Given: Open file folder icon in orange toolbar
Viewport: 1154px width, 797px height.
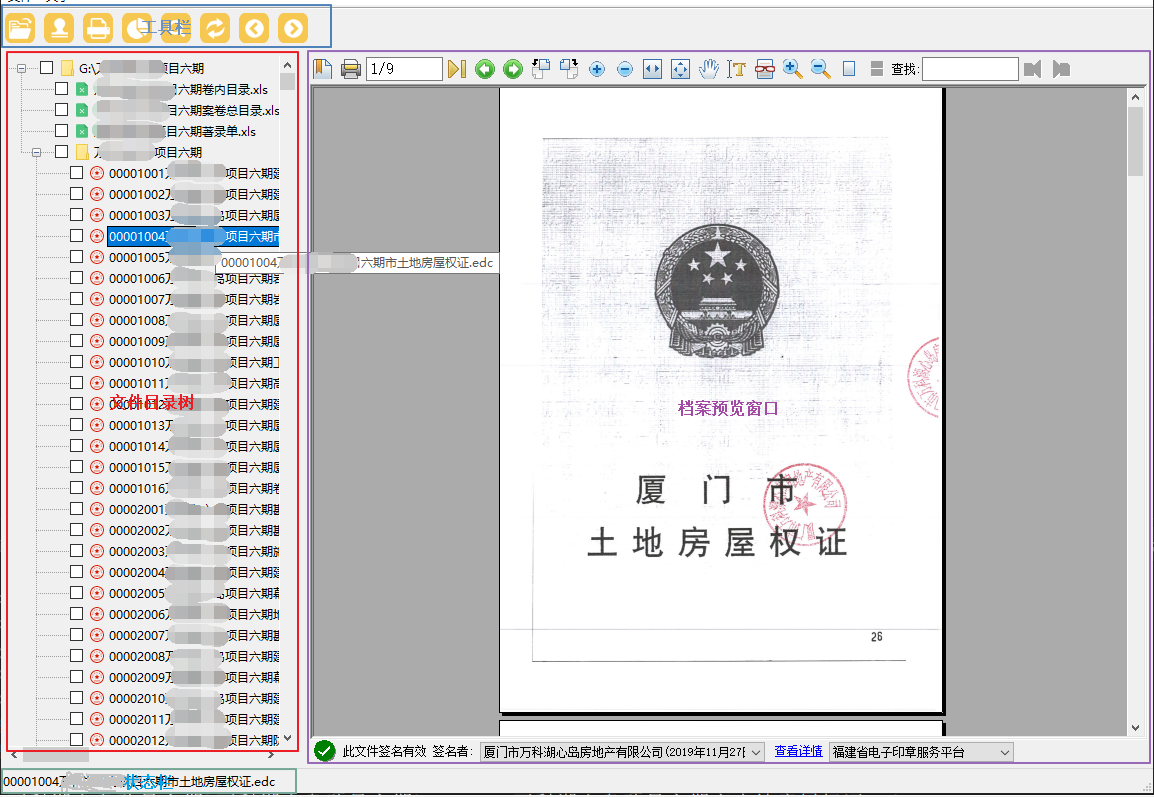Looking at the screenshot, I should point(20,29).
